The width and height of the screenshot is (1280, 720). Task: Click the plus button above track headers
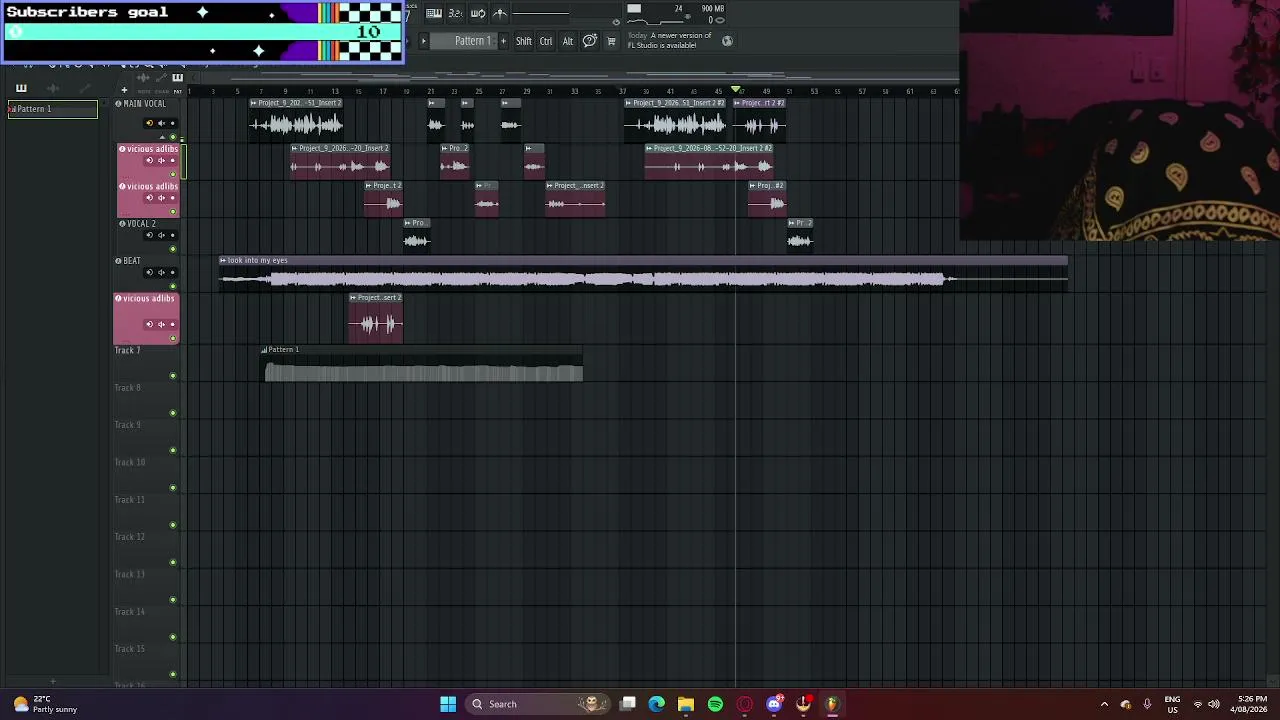[x=124, y=90]
